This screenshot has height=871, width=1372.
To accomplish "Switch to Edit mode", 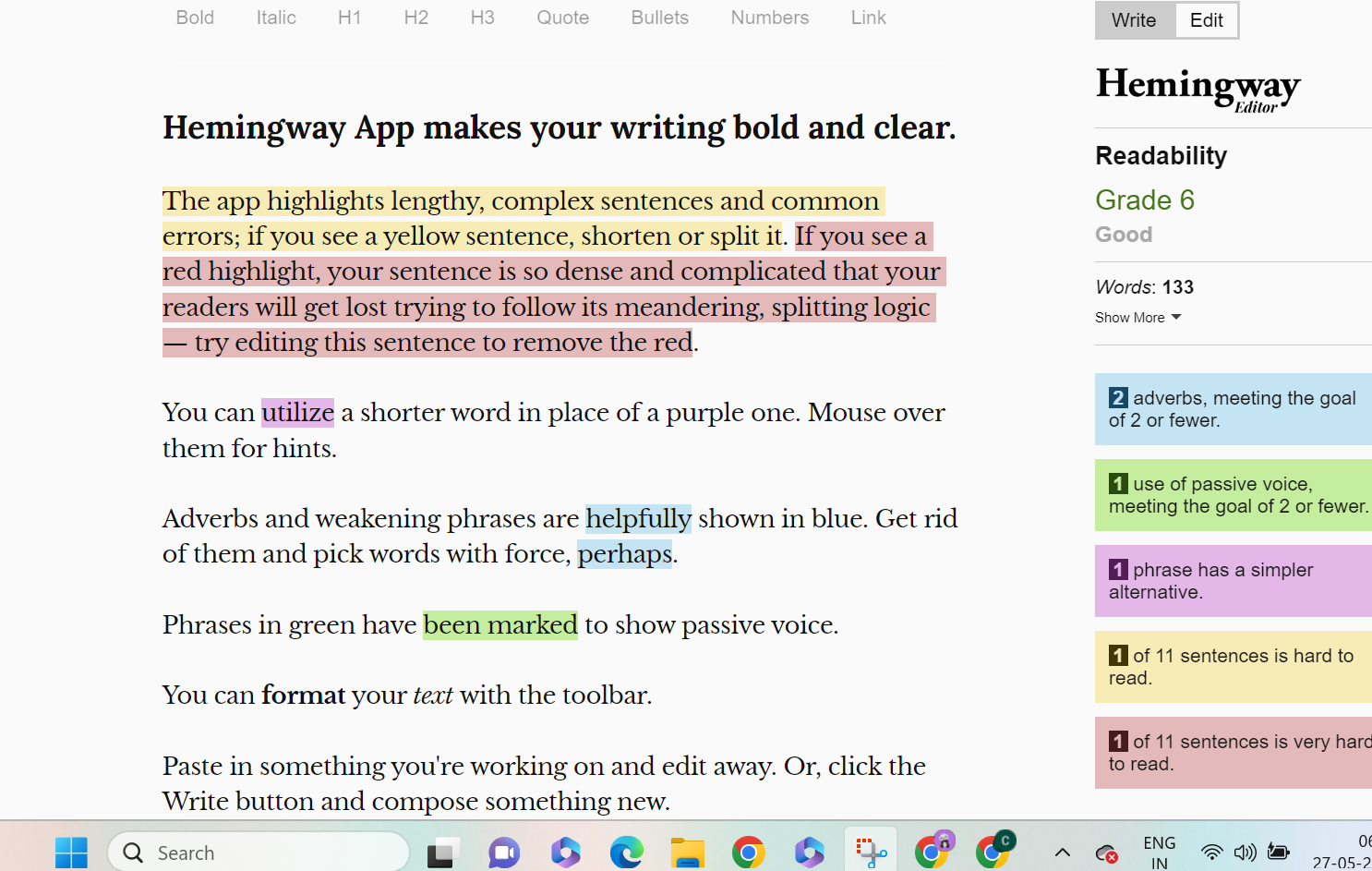I will [1206, 20].
